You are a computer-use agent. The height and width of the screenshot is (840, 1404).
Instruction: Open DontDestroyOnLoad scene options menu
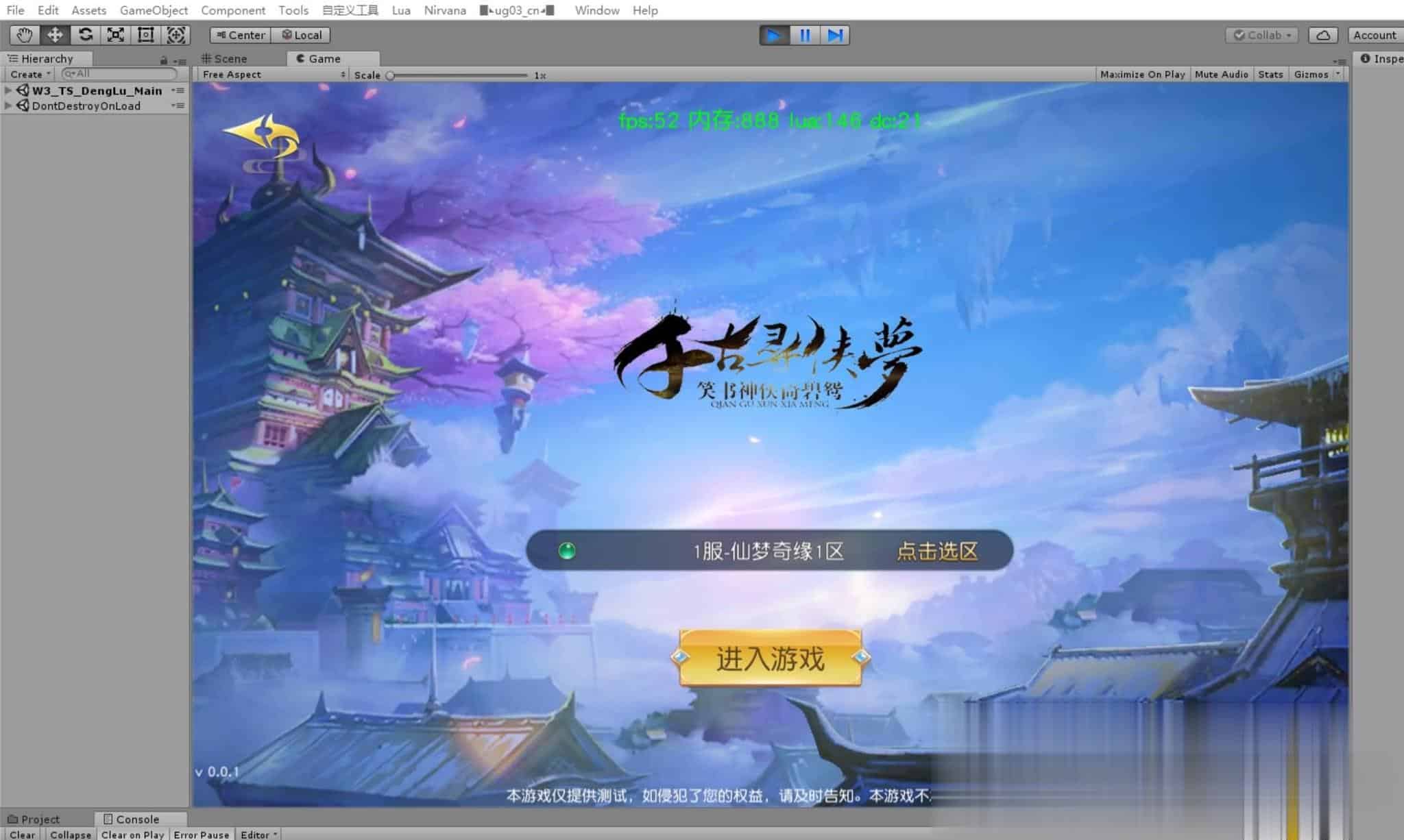pyautogui.click(x=178, y=106)
